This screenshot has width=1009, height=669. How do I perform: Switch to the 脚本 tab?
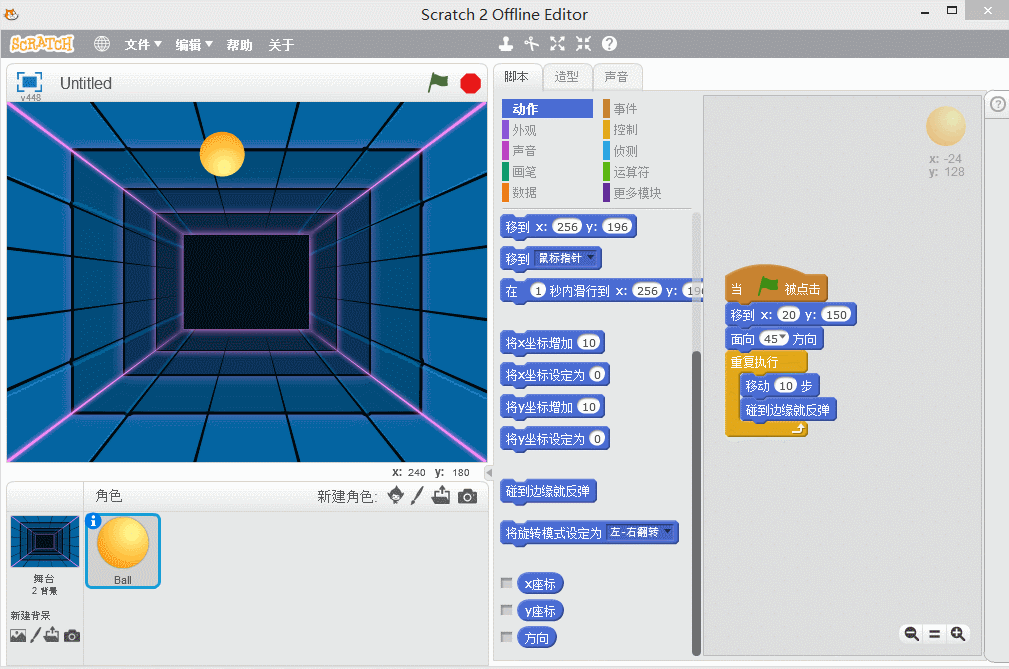(517, 77)
